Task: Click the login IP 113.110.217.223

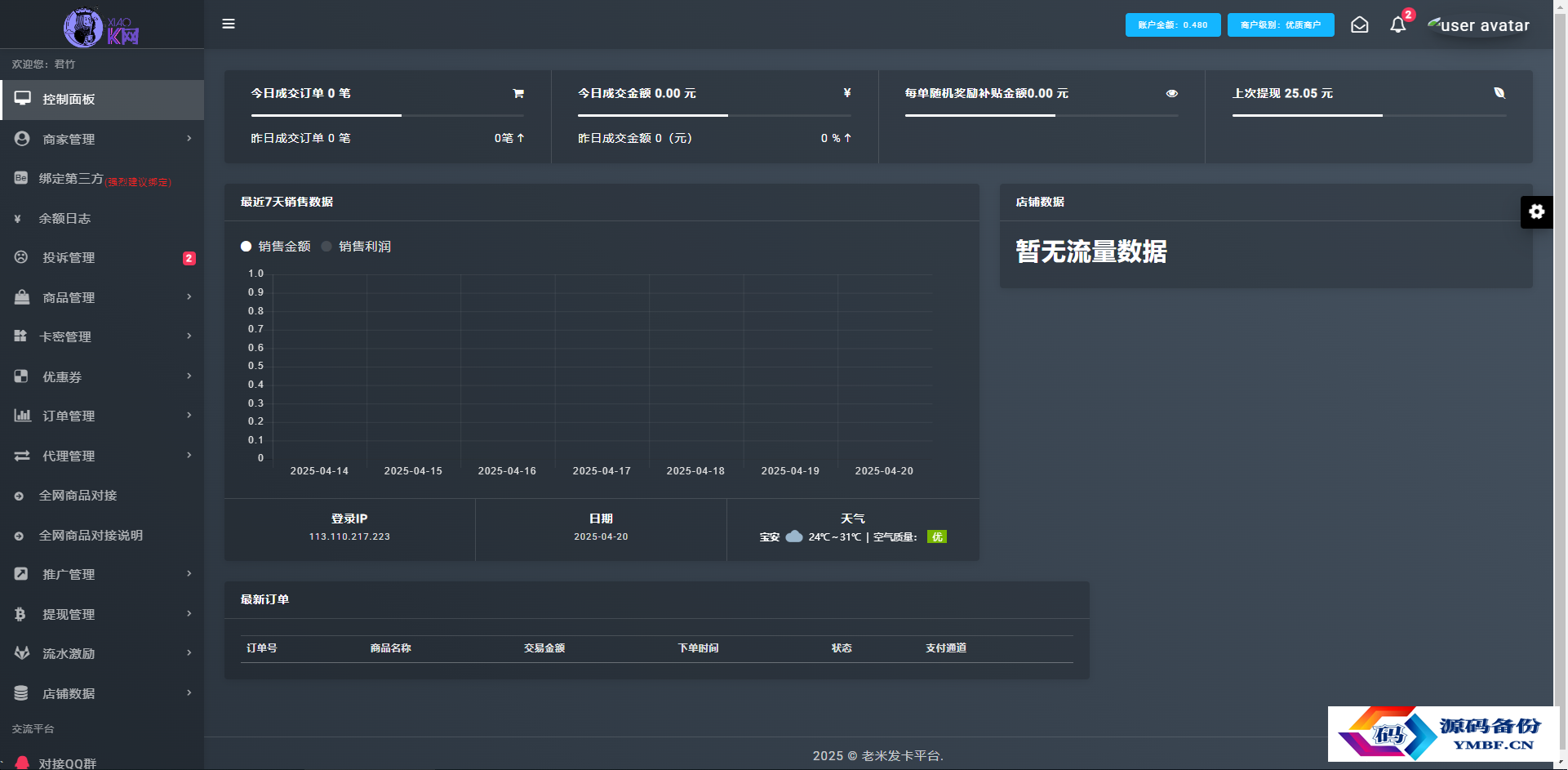Action: pos(349,536)
